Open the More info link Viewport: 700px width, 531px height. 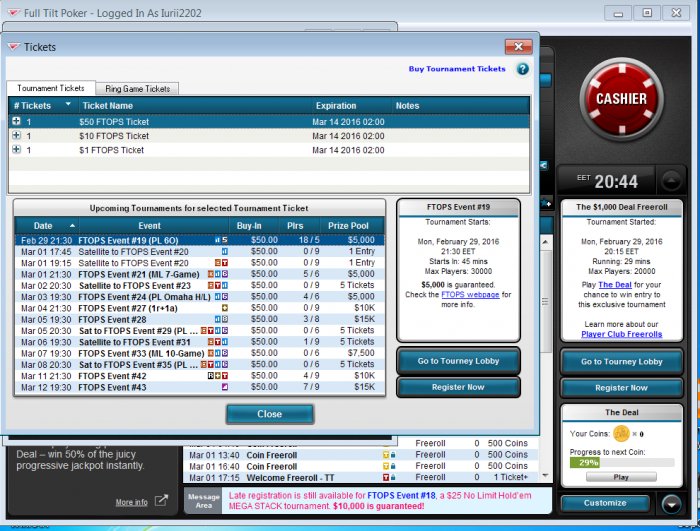(131, 502)
